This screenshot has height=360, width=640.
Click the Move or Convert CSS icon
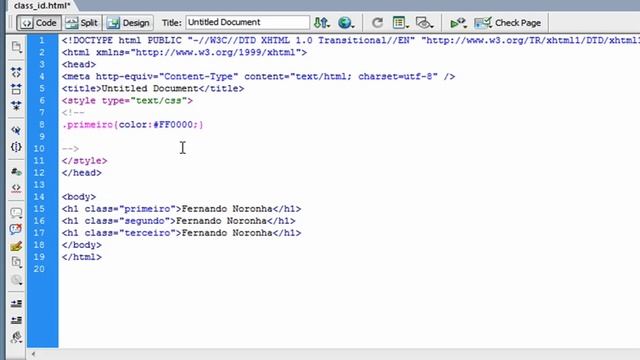click(x=16, y=280)
